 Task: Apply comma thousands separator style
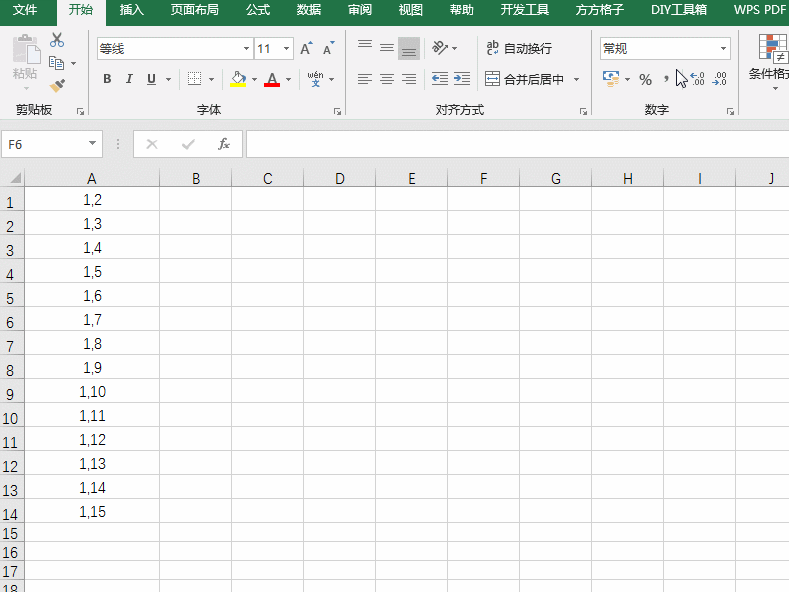[x=666, y=79]
